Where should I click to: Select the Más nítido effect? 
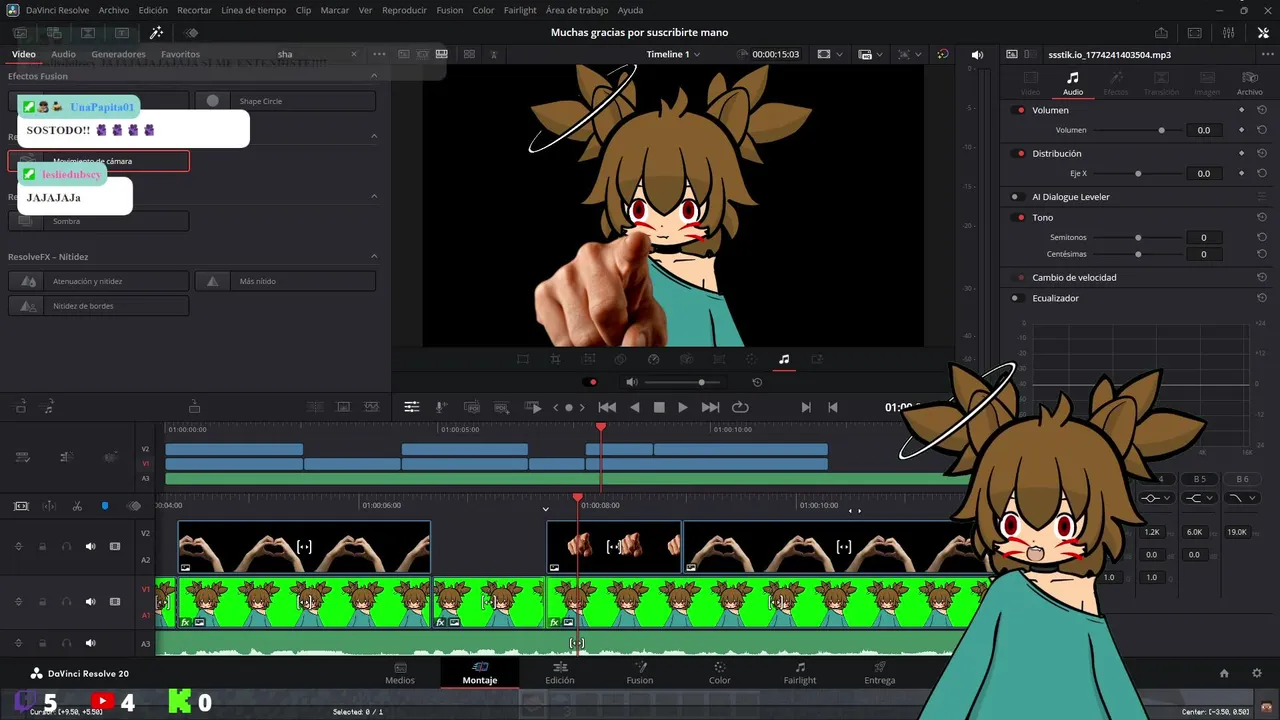285,281
